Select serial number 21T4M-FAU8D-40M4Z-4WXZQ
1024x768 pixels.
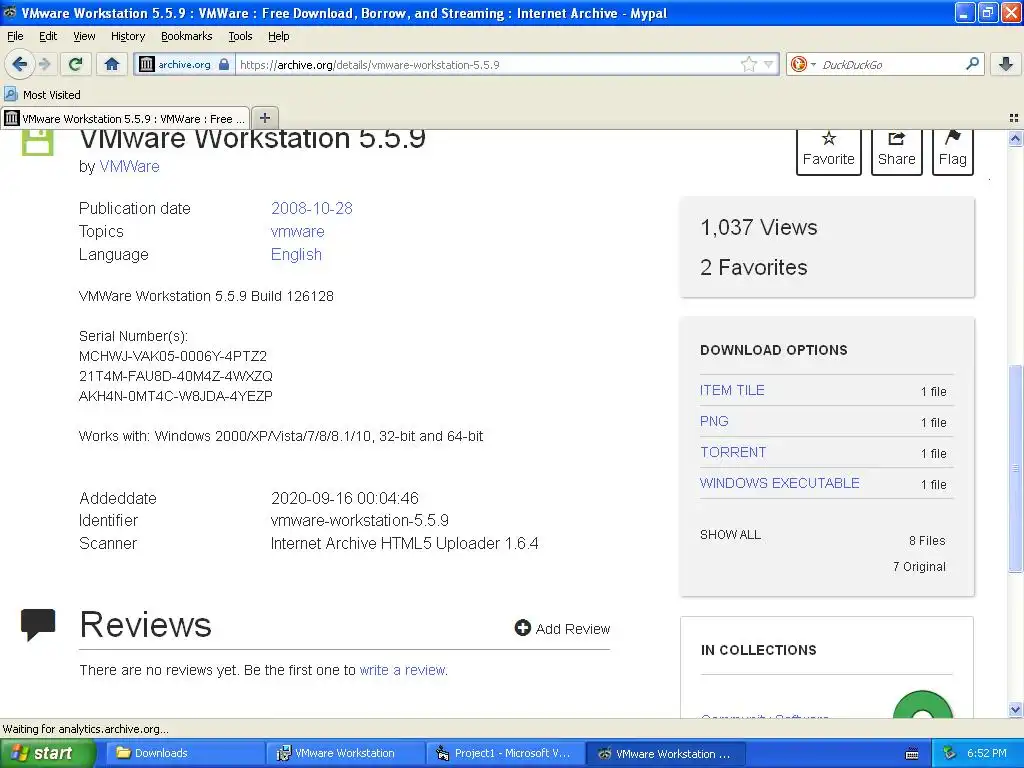click(x=176, y=376)
